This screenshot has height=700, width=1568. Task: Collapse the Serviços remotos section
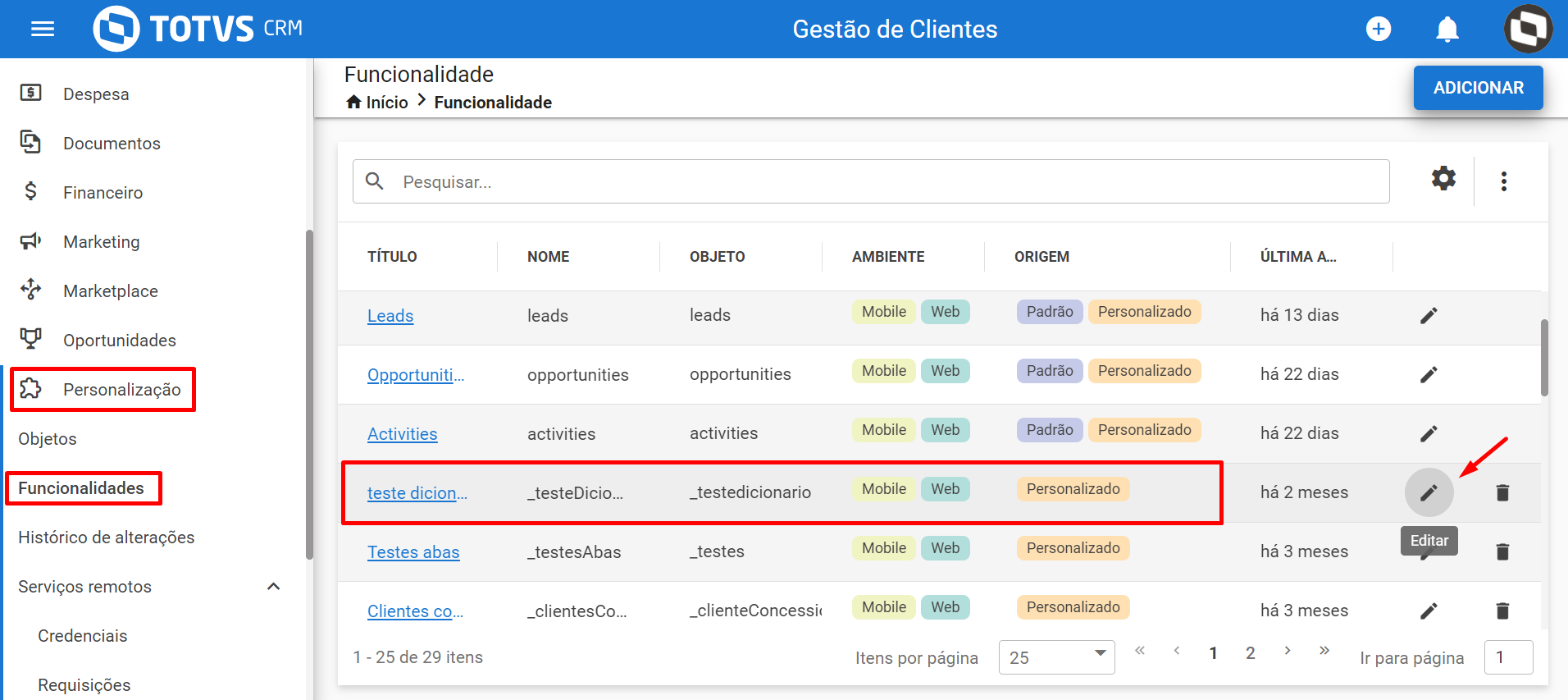tap(274, 586)
